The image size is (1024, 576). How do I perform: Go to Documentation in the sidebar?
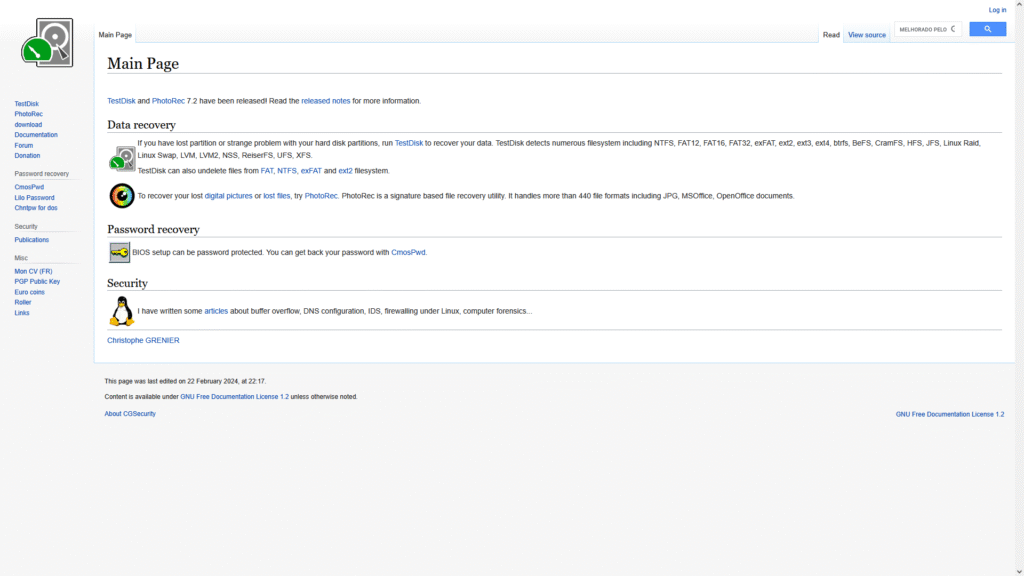pos(36,135)
